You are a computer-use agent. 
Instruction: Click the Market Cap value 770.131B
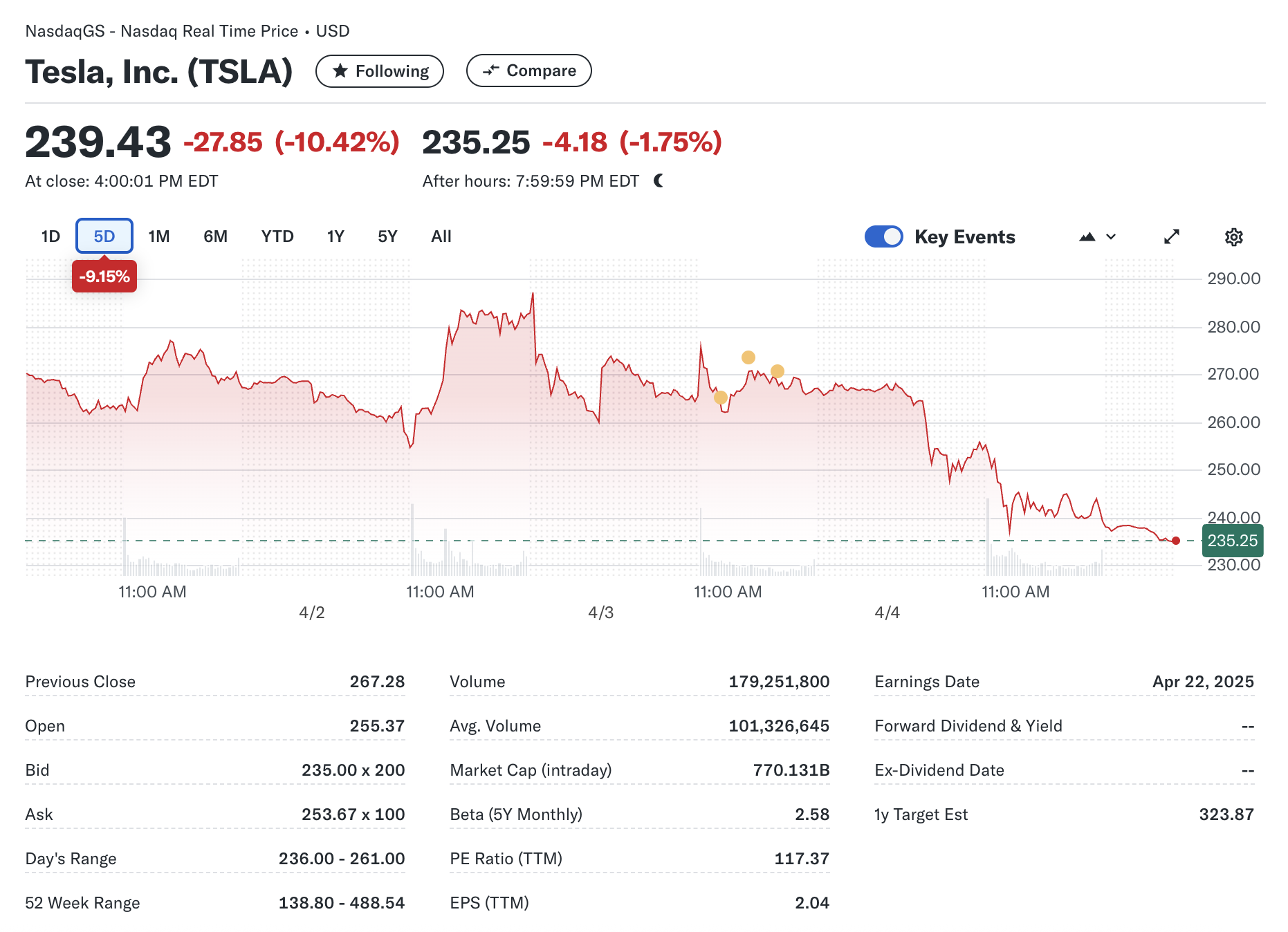click(x=791, y=770)
